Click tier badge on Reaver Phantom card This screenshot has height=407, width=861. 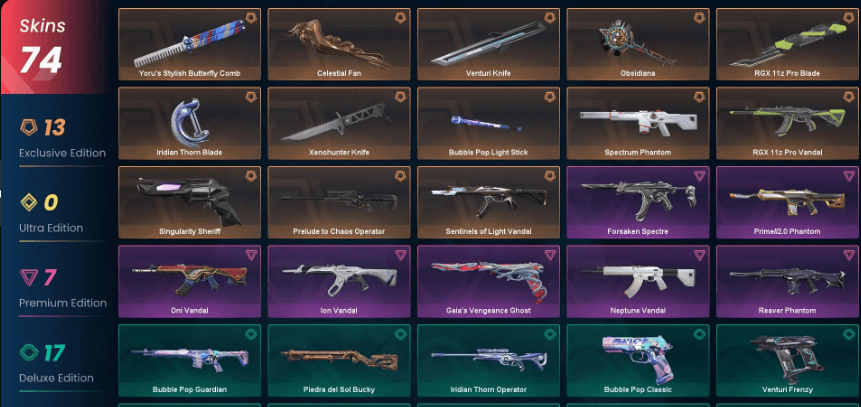coord(848,255)
